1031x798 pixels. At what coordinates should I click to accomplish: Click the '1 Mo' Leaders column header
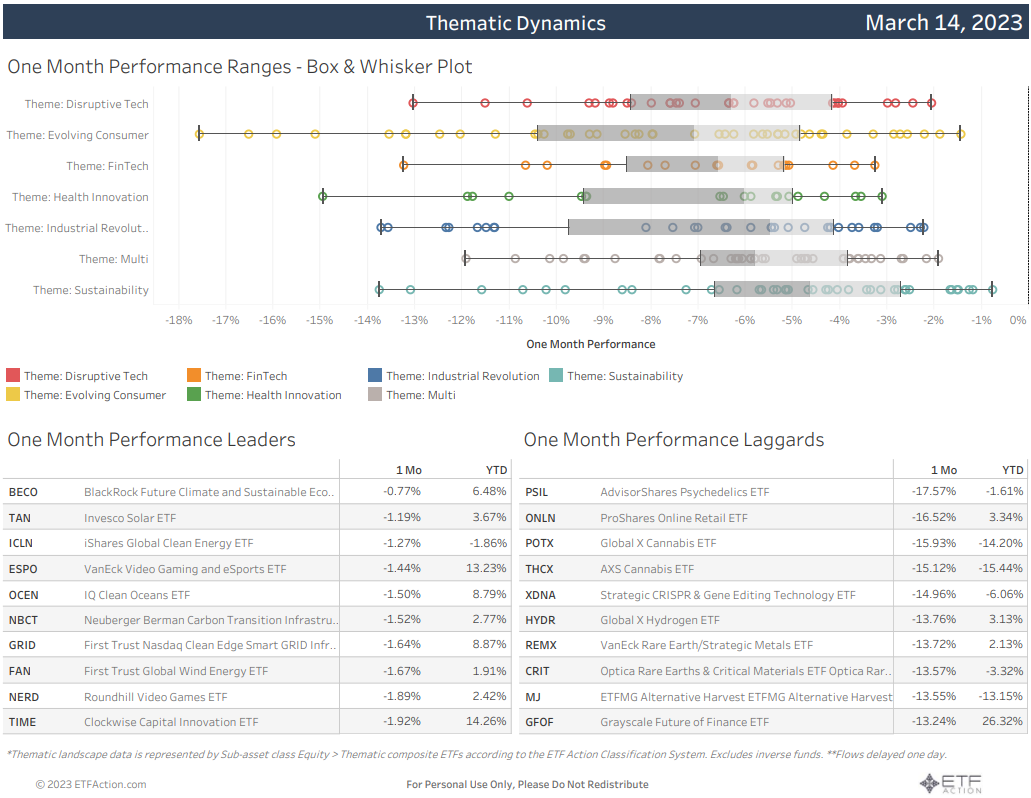pos(408,470)
